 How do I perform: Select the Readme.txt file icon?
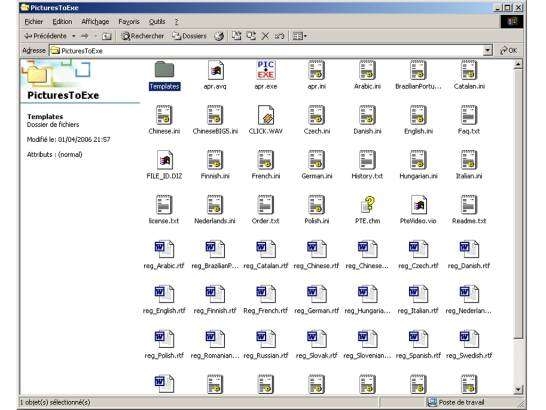(469, 204)
